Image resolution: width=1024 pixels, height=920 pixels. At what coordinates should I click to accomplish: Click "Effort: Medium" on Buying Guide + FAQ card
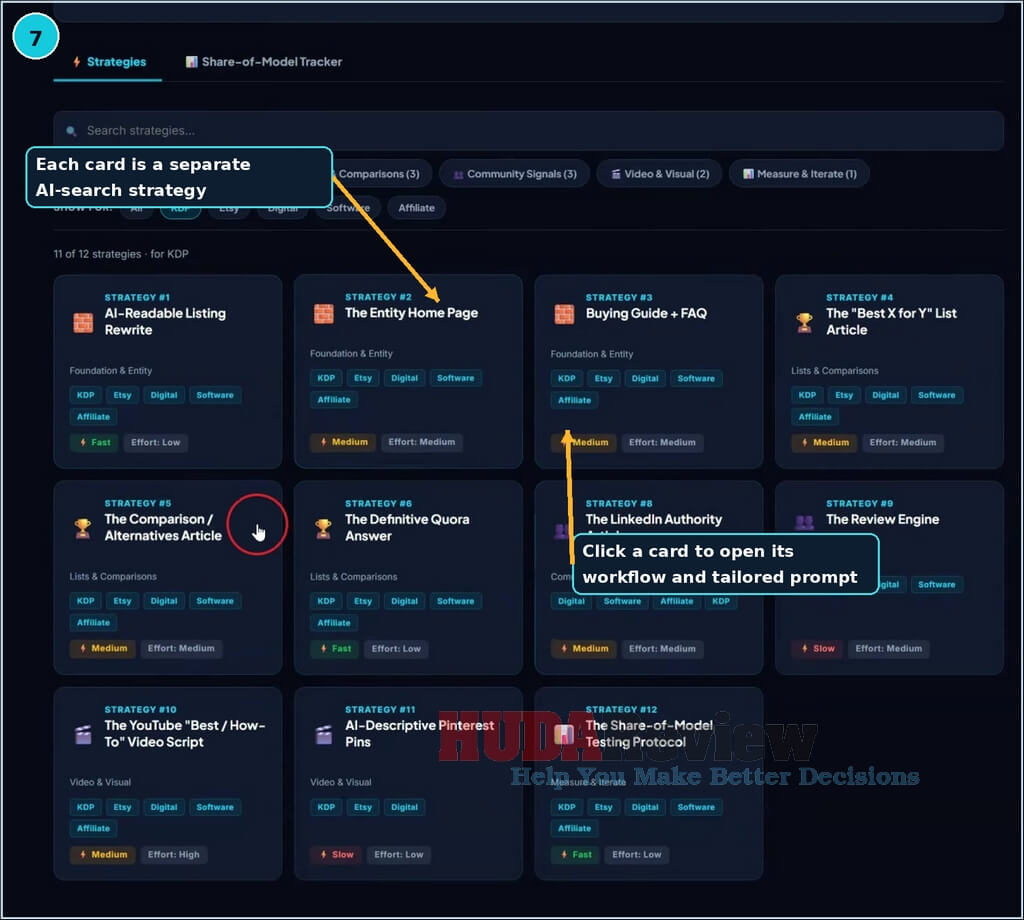point(662,443)
